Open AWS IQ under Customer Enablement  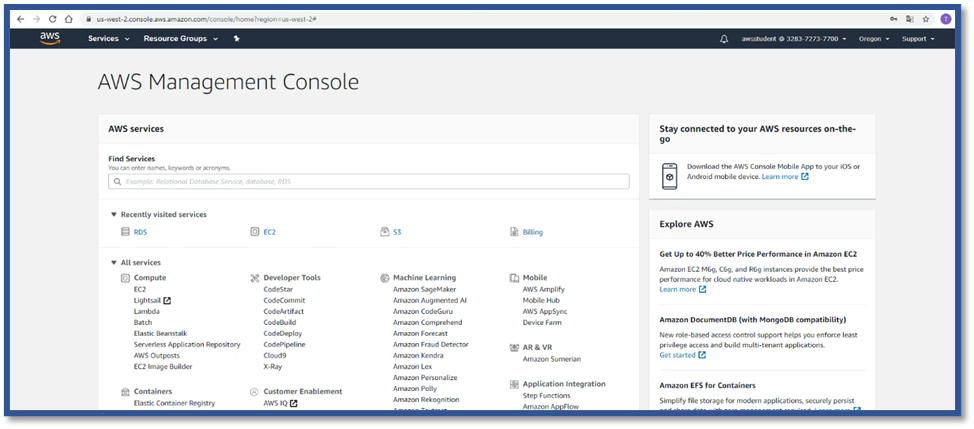(x=280, y=404)
